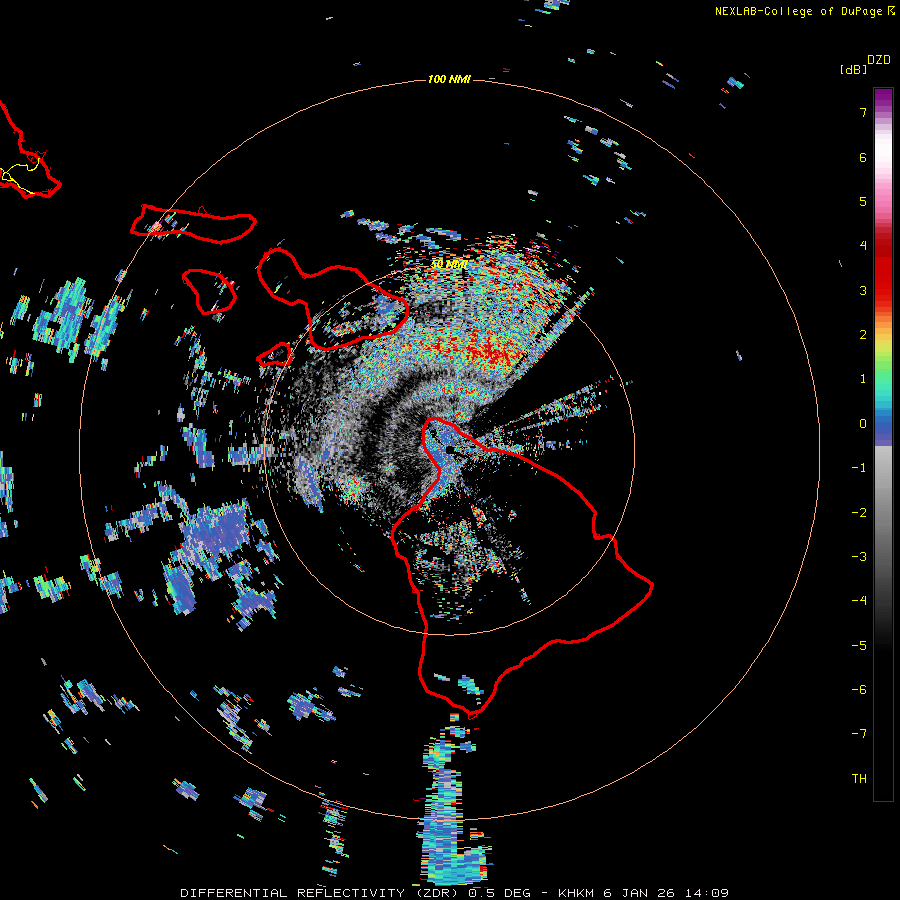Click the 0 value on the dB scale
900x900 pixels.
pyautogui.click(x=863, y=424)
